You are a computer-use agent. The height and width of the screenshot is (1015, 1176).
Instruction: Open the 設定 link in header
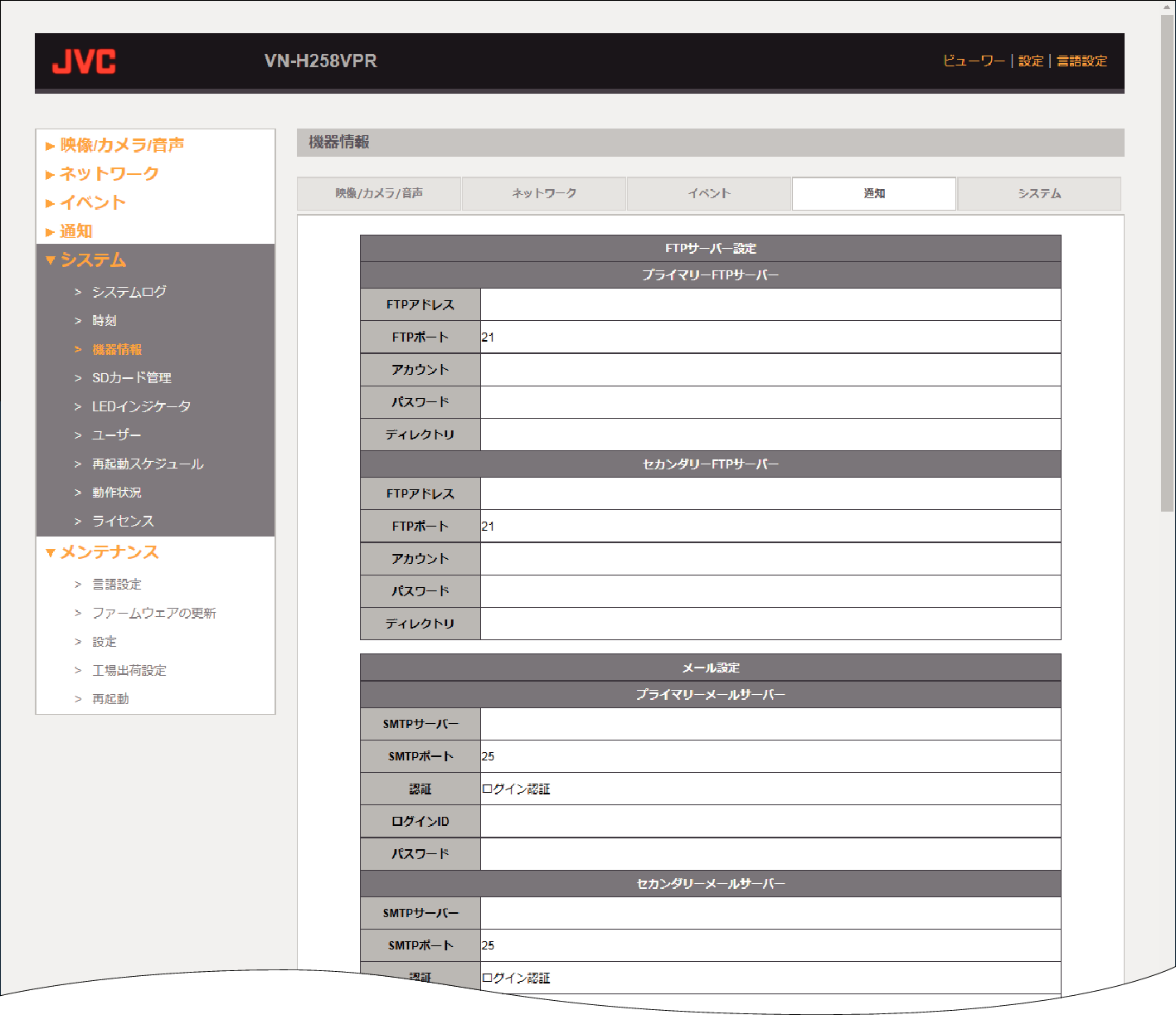pyautogui.click(x=1031, y=61)
